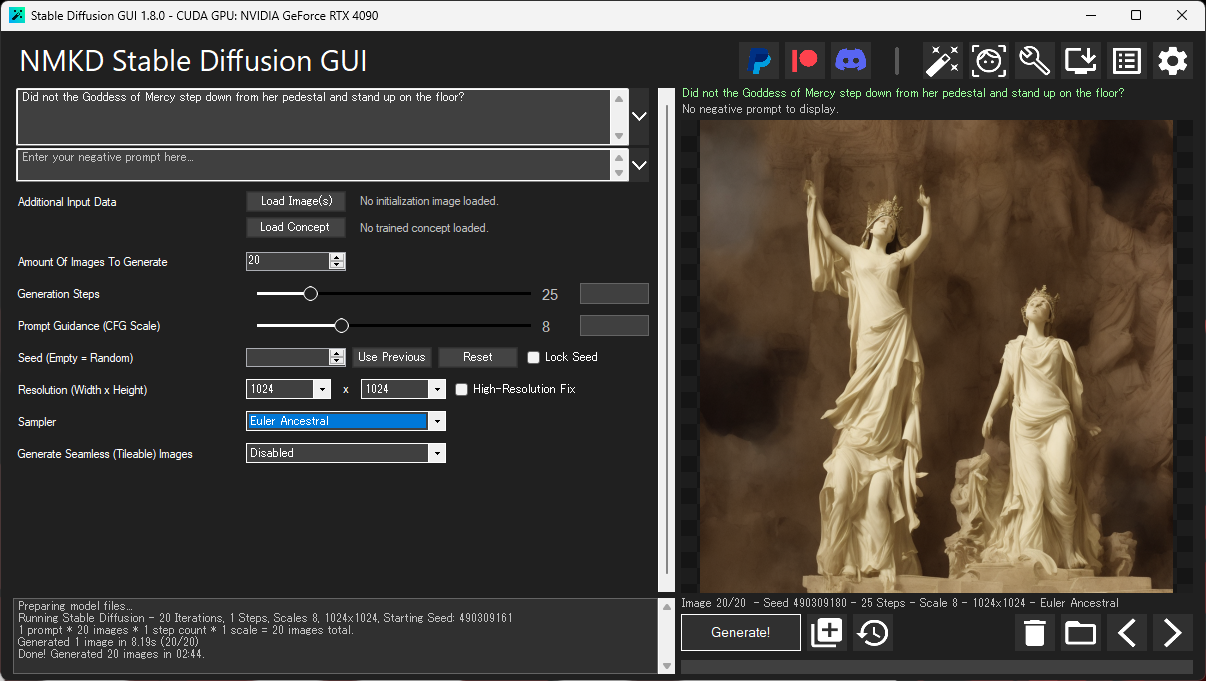The height and width of the screenshot is (681, 1206).
Task: Add current settings to the queue
Action: (x=827, y=632)
